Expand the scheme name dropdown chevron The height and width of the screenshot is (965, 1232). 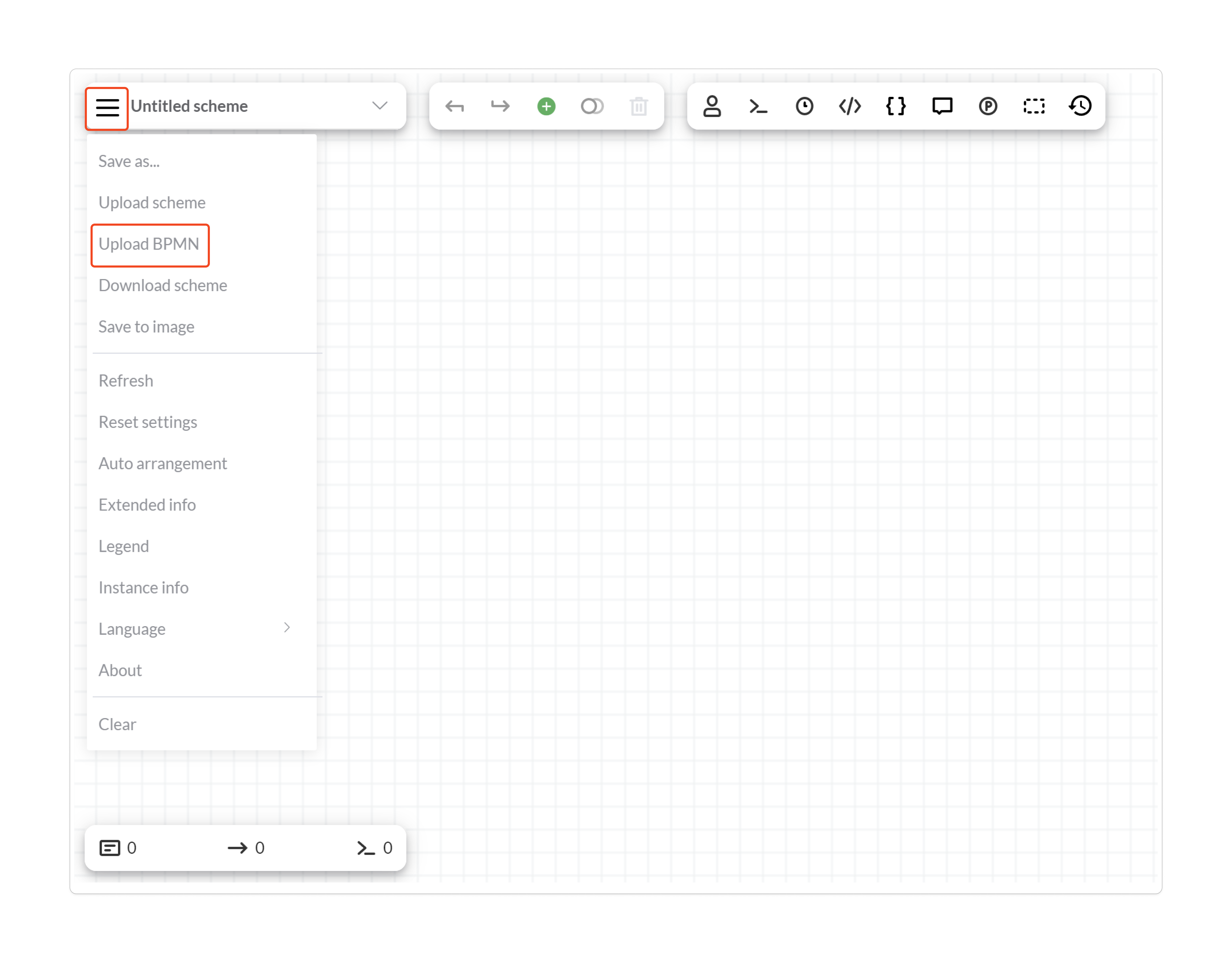pos(379,106)
